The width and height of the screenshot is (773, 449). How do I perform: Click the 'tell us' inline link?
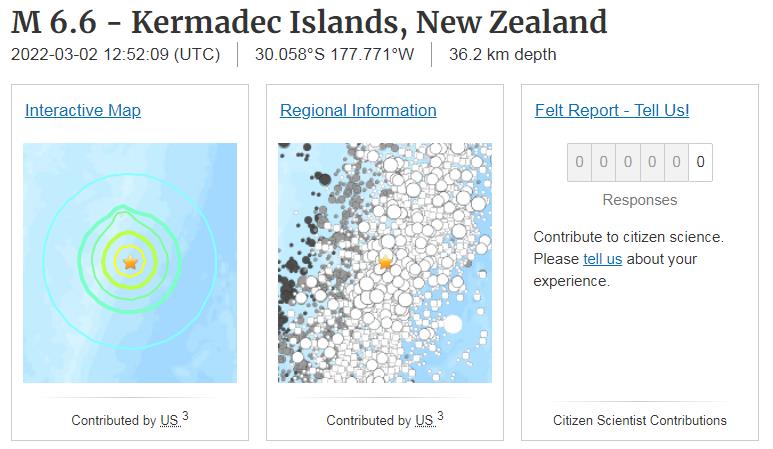[x=602, y=259]
